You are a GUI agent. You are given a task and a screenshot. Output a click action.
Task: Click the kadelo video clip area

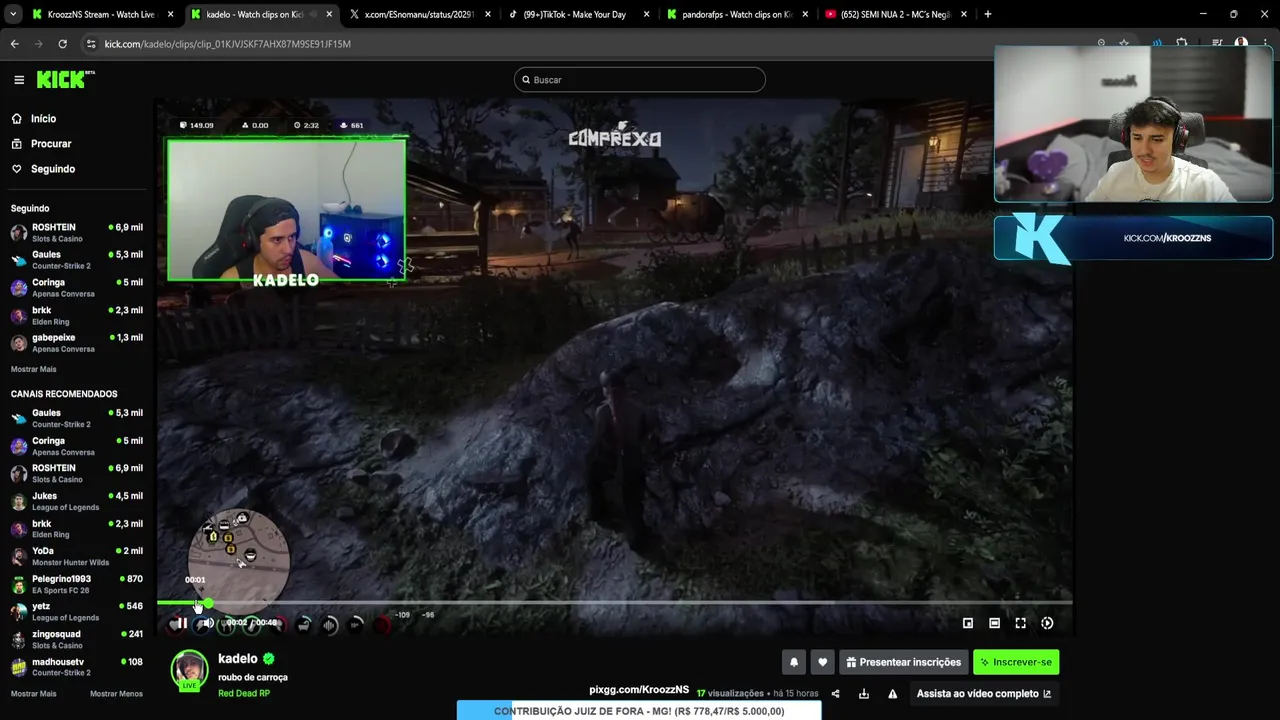[x=614, y=368]
